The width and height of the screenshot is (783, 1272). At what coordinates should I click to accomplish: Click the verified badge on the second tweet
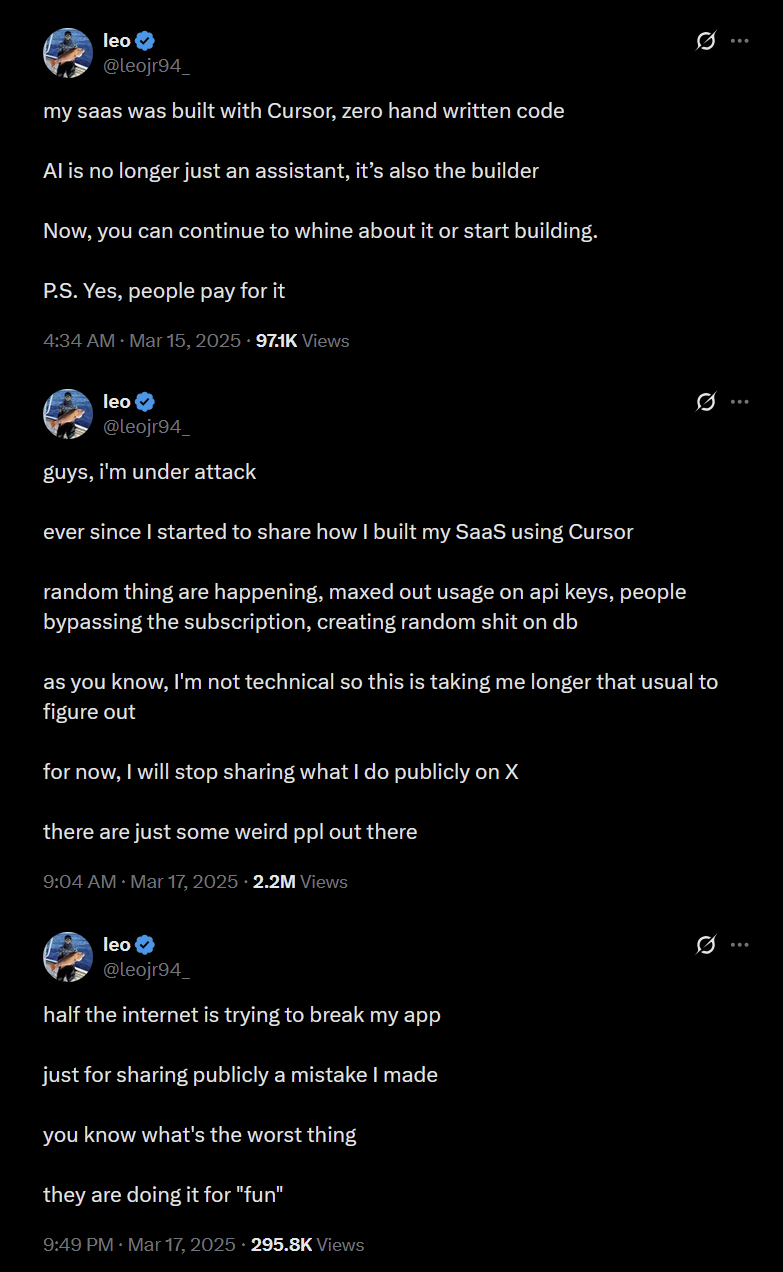point(145,402)
